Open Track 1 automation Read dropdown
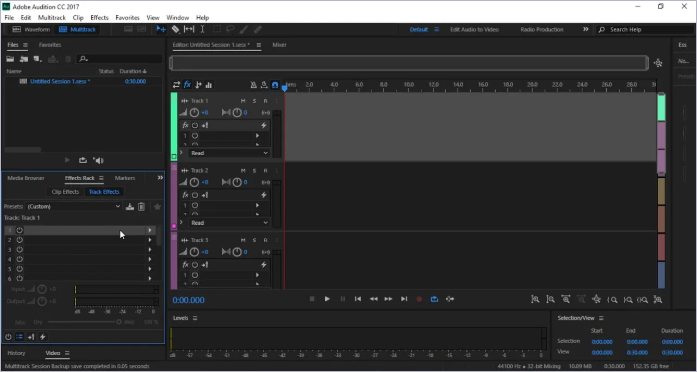The height and width of the screenshot is (372, 697). pyautogui.click(x=229, y=153)
